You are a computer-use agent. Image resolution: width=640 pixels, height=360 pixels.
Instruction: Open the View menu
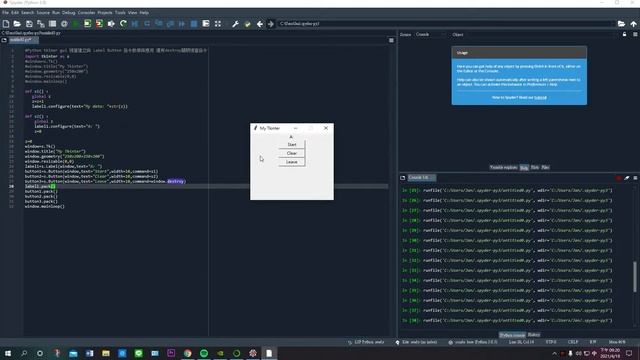pyautogui.click(x=133, y=13)
